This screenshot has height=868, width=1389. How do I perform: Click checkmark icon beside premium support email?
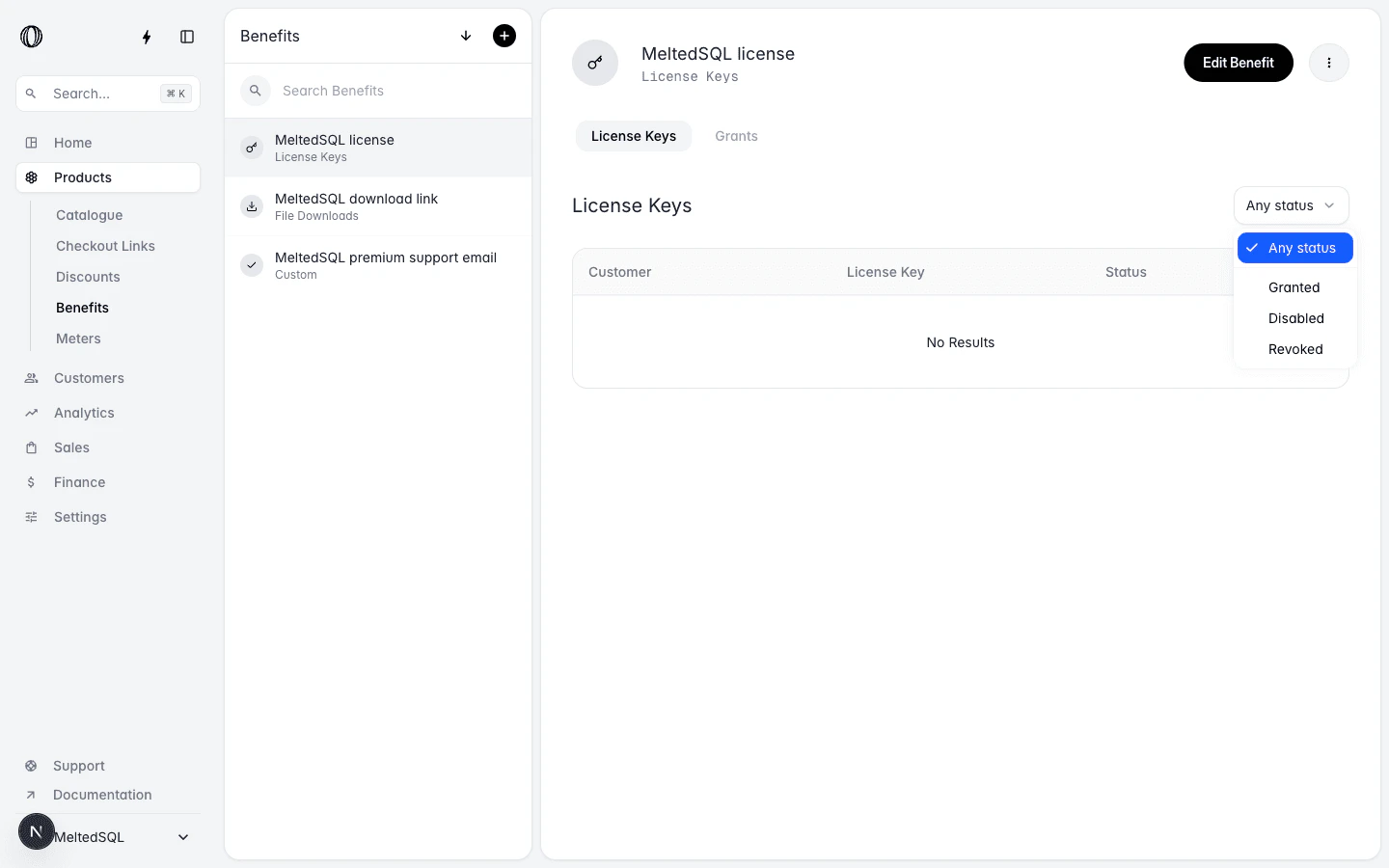[x=252, y=265]
